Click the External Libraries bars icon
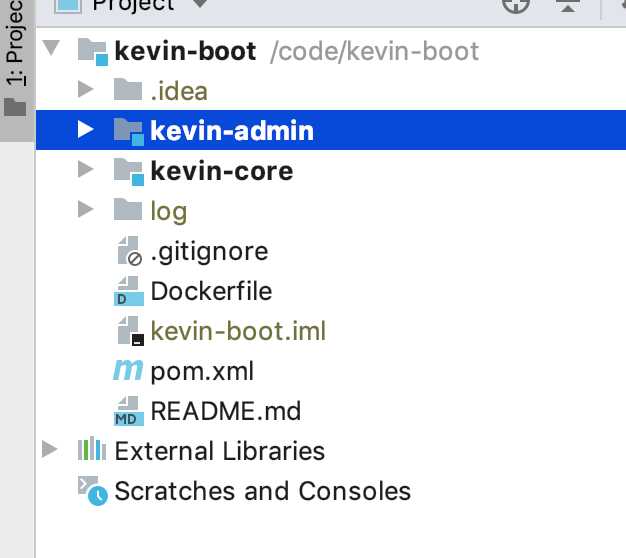 [x=92, y=450]
